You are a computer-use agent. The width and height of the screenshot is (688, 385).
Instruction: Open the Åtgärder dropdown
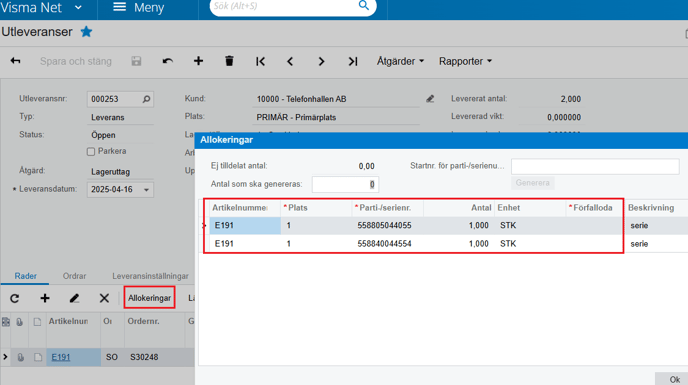pyautogui.click(x=400, y=61)
